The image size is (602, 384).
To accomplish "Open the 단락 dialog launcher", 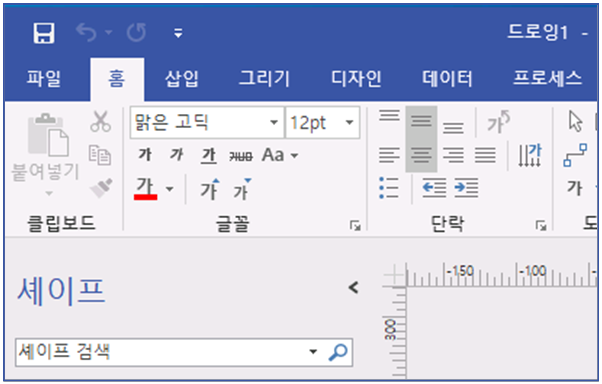I will [541, 225].
